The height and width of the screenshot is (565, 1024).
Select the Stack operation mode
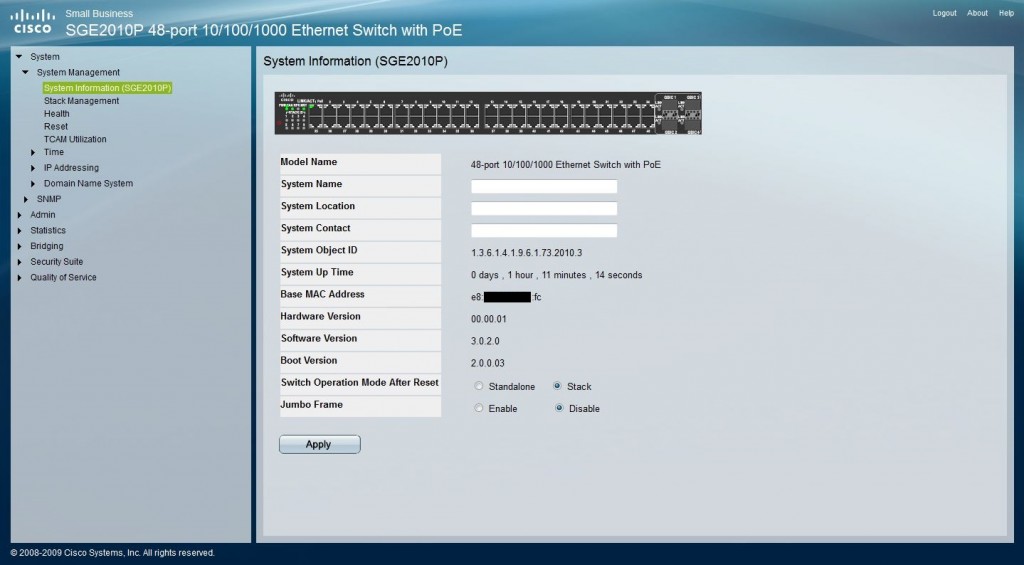click(557, 386)
